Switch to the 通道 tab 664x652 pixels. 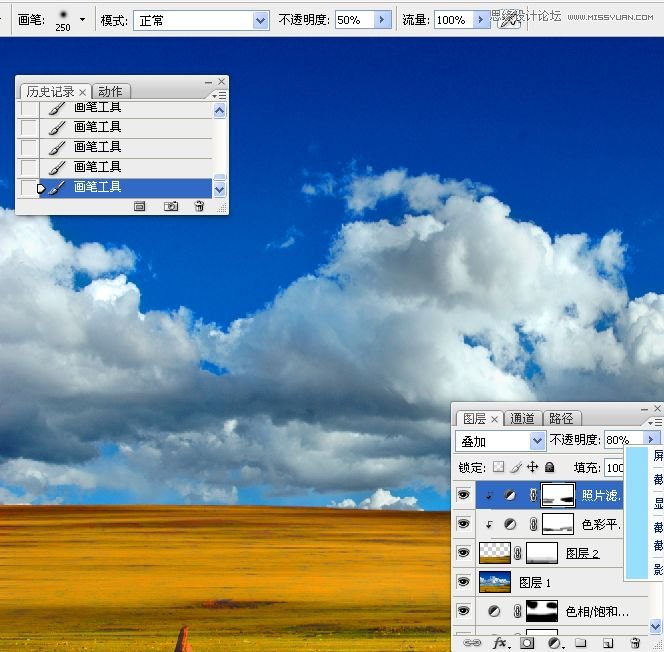[x=522, y=418]
